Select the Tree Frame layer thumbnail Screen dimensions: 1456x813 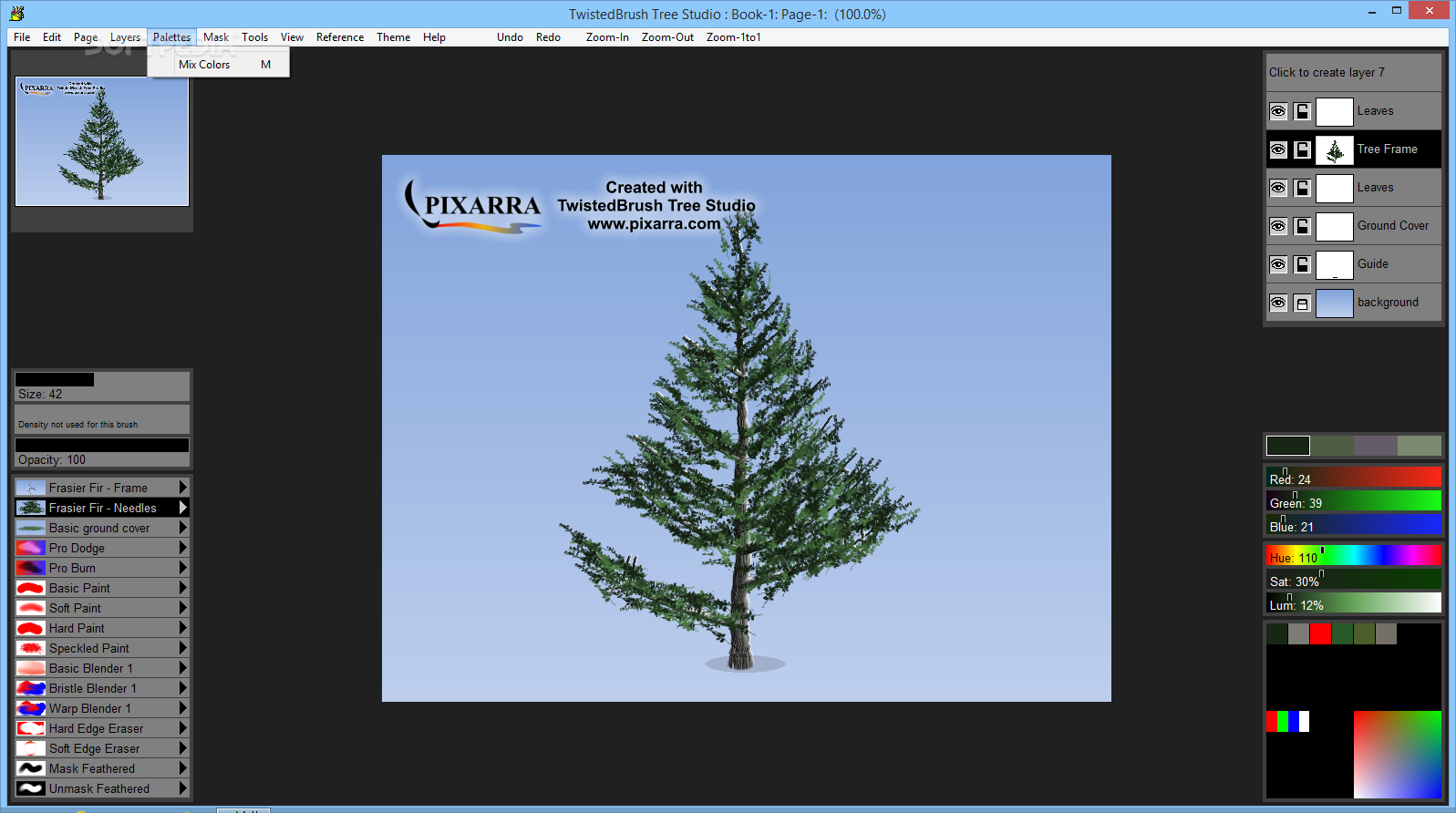coord(1334,149)
